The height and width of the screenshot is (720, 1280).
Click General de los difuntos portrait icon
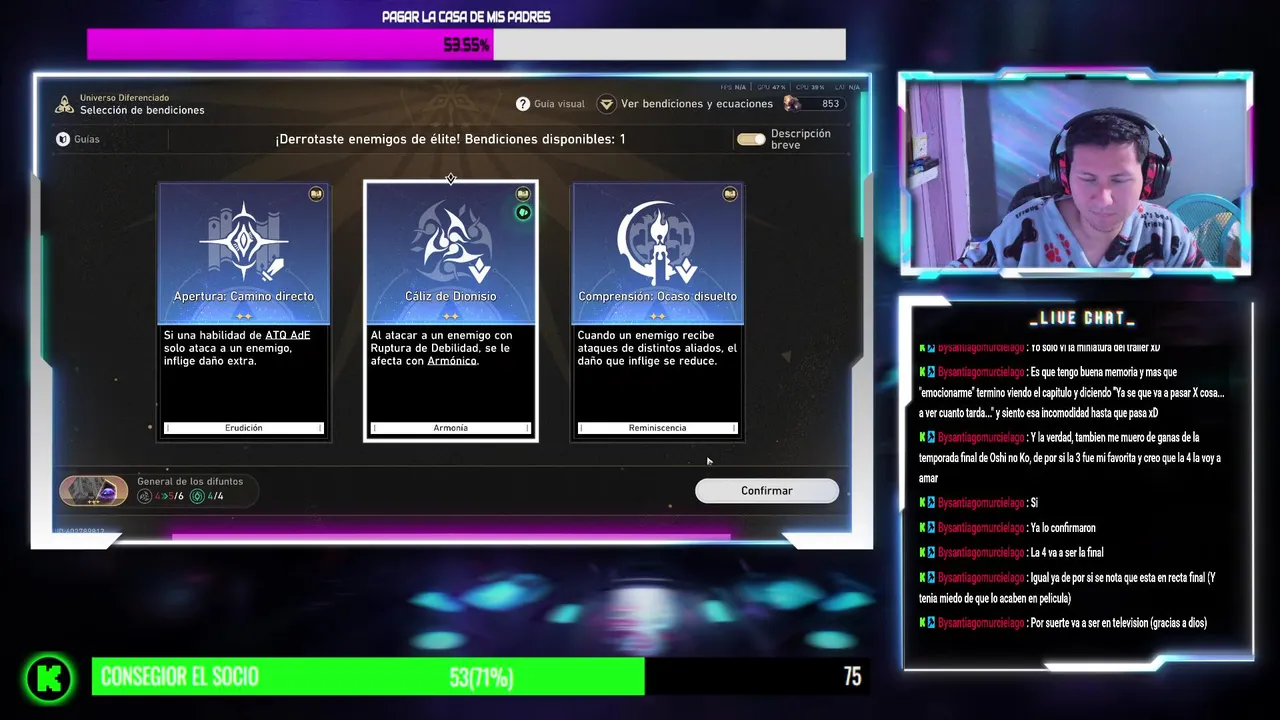[x=94, y=490]
